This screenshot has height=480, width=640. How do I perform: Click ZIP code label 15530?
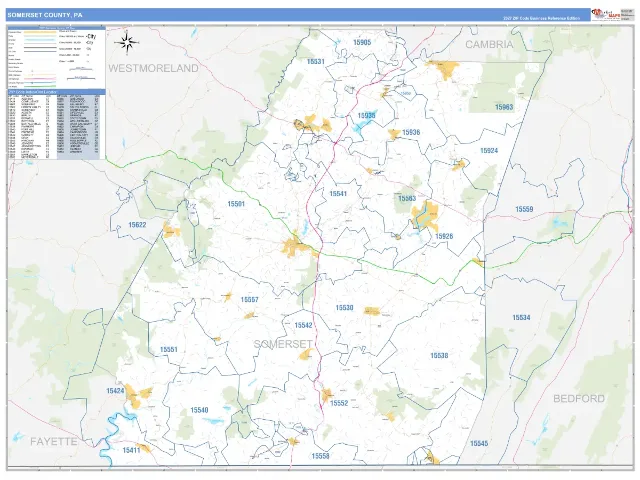(x=344, y=308)
